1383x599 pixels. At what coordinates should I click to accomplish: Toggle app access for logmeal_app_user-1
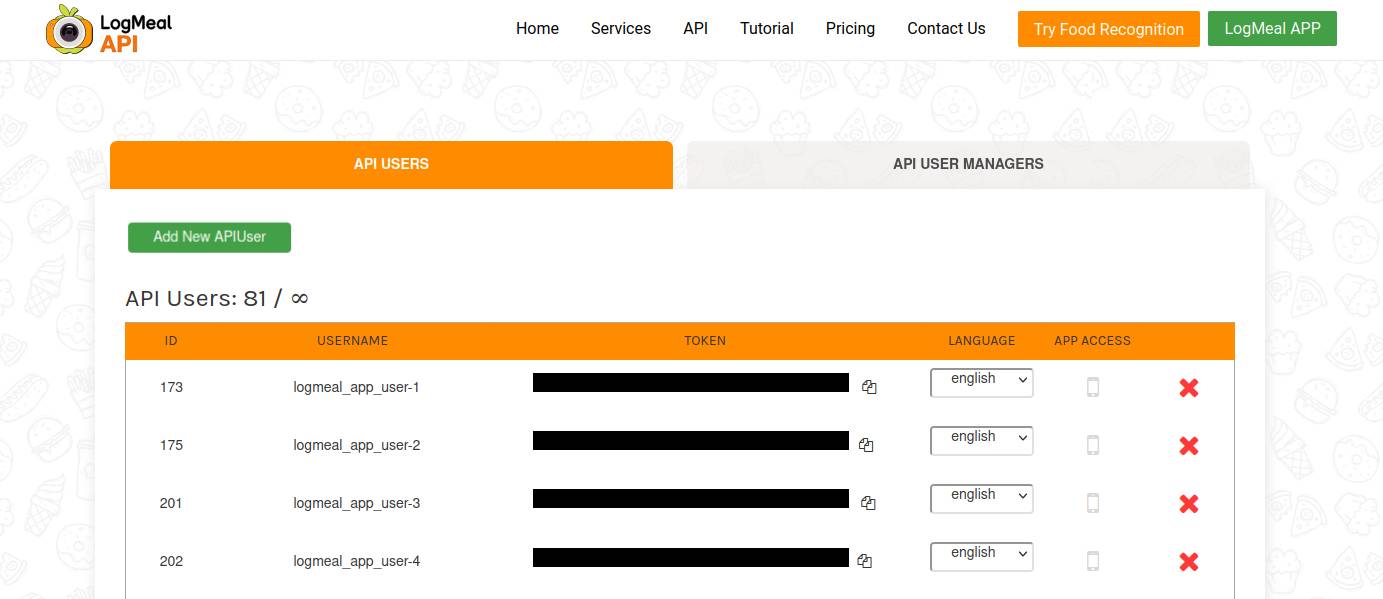(1092, 387)
